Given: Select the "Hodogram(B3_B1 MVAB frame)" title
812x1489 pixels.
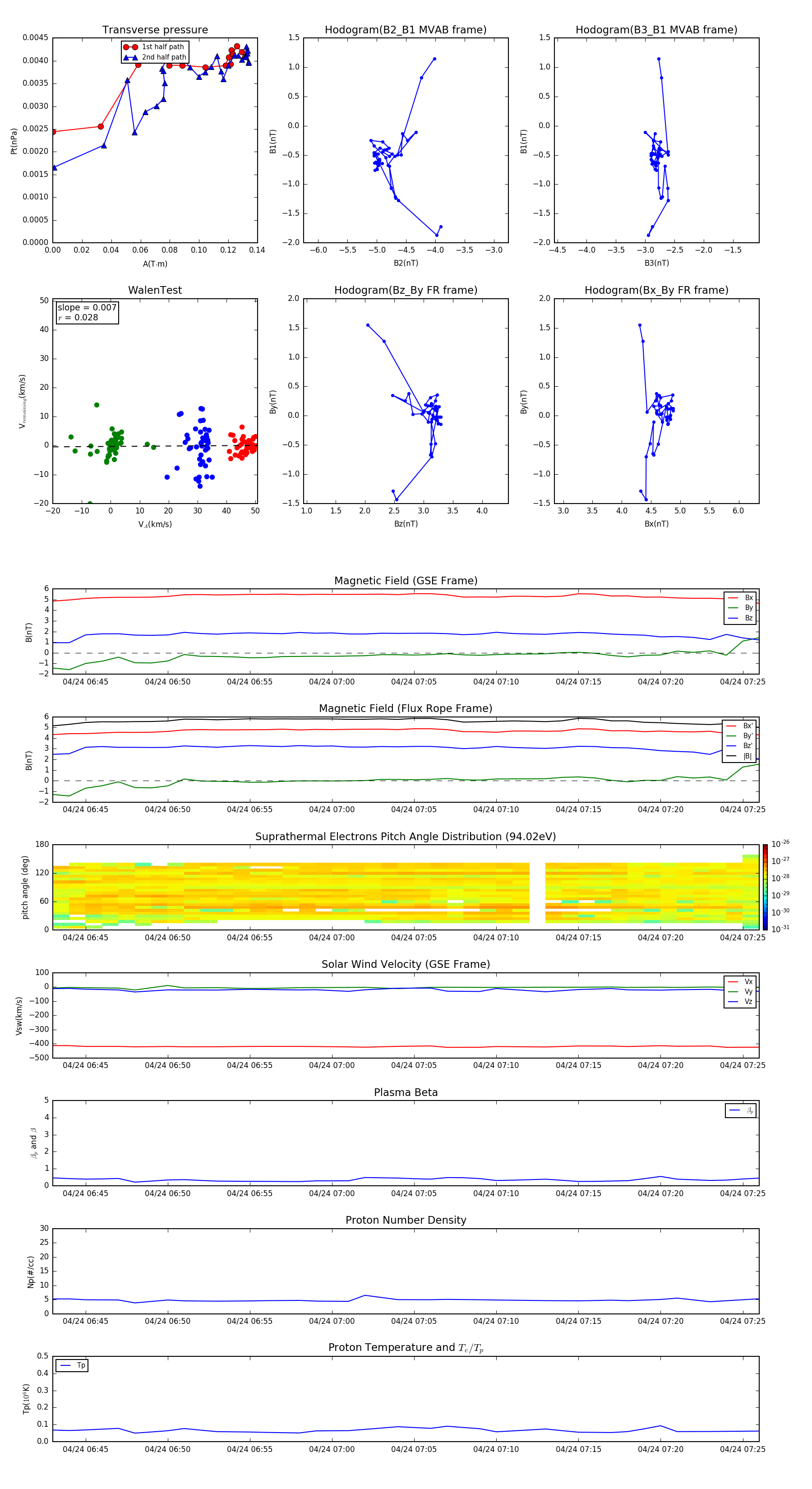Looking at the screenshot, I should tap(656, 29).
